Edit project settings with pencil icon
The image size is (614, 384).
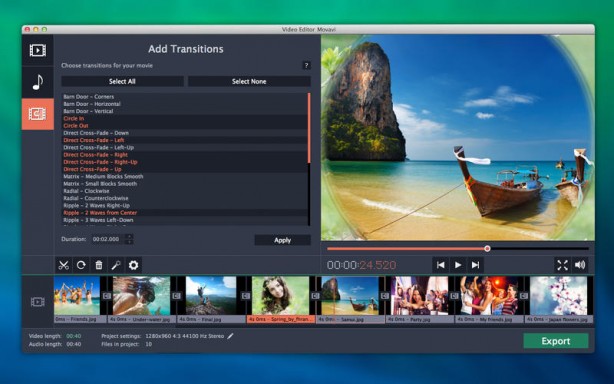coord(231,336)
